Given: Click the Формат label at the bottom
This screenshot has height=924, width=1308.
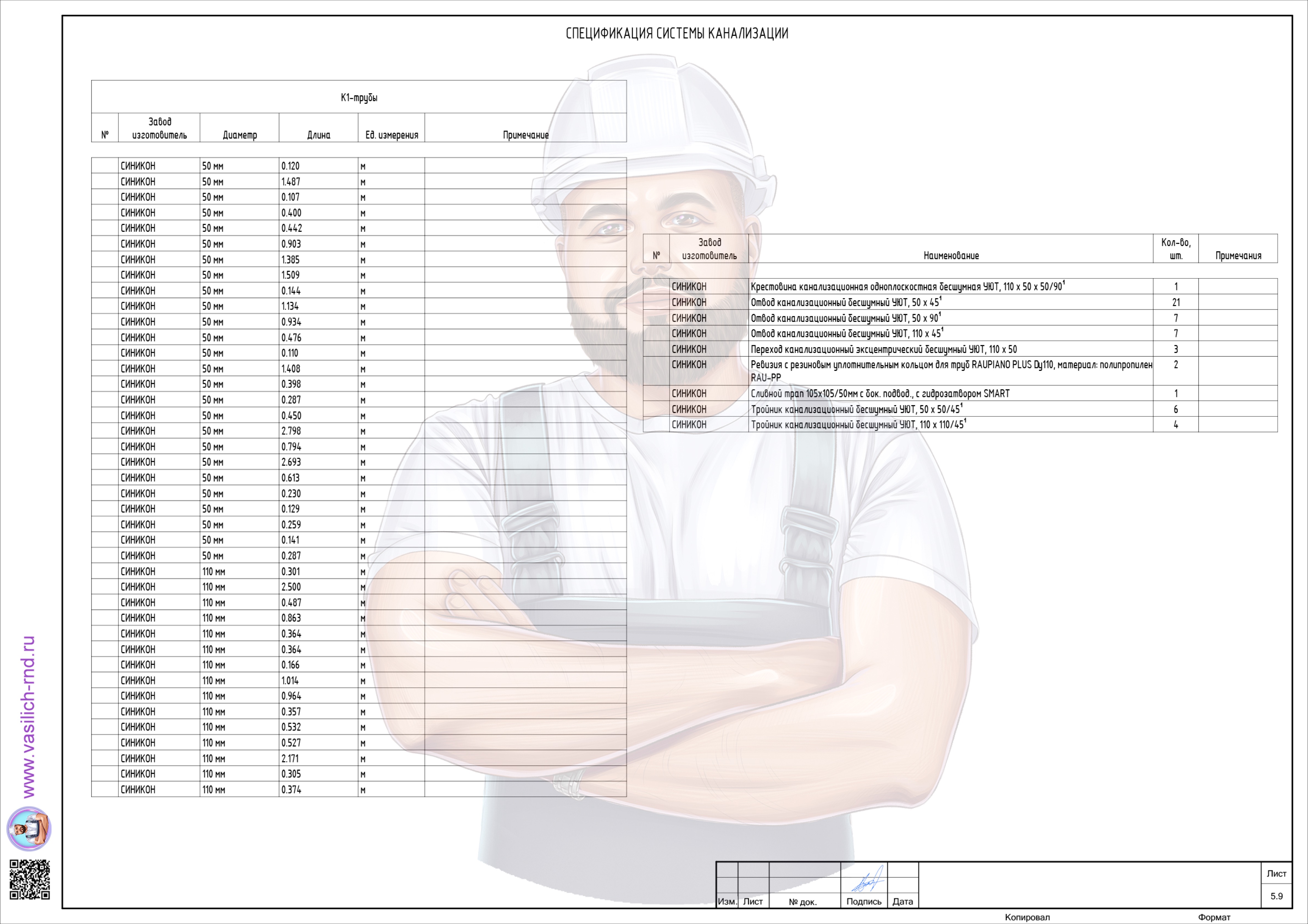Looking at the screenshot, I should [1214, 917].
